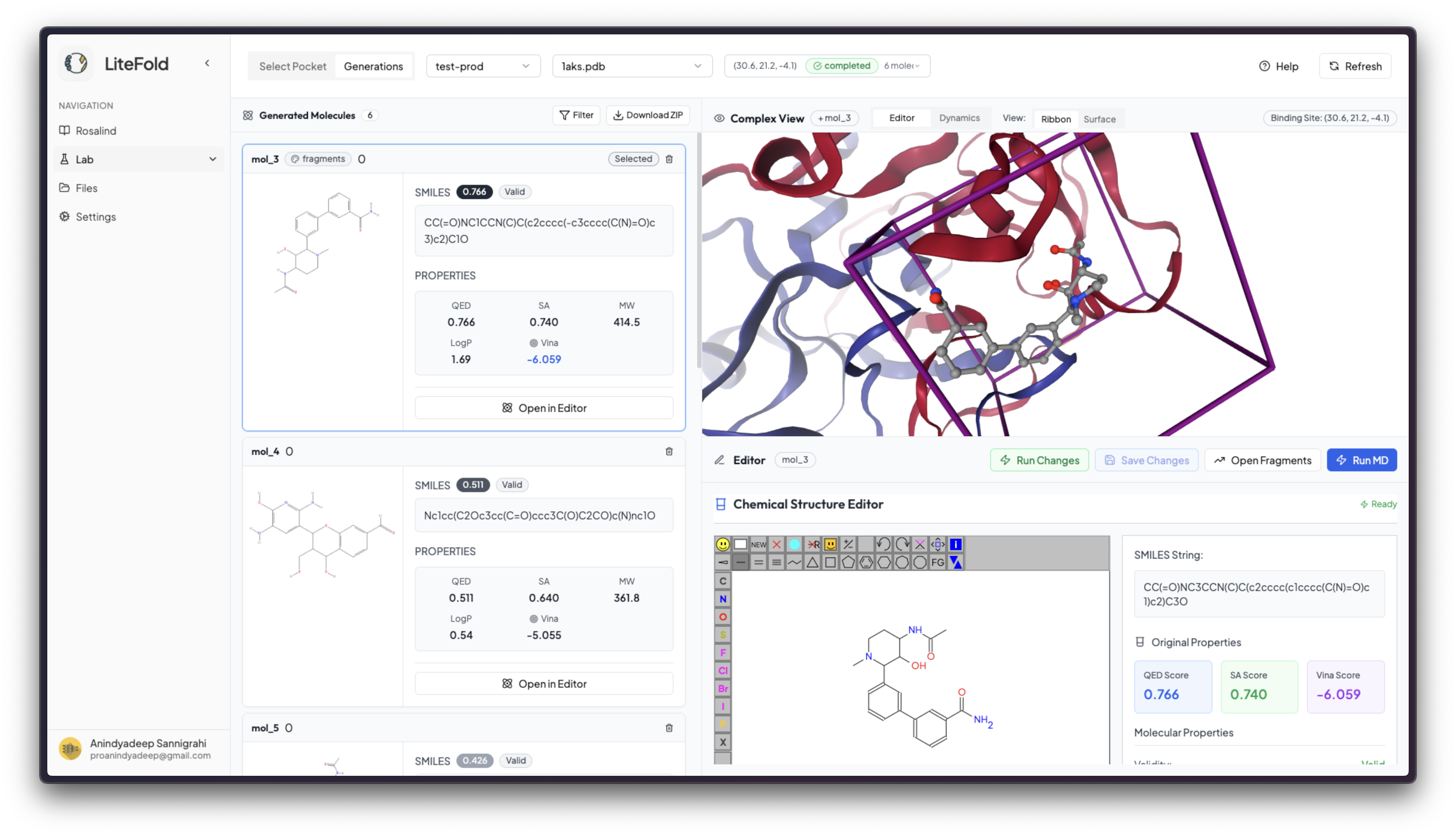Select the red X delete tool

777,544
